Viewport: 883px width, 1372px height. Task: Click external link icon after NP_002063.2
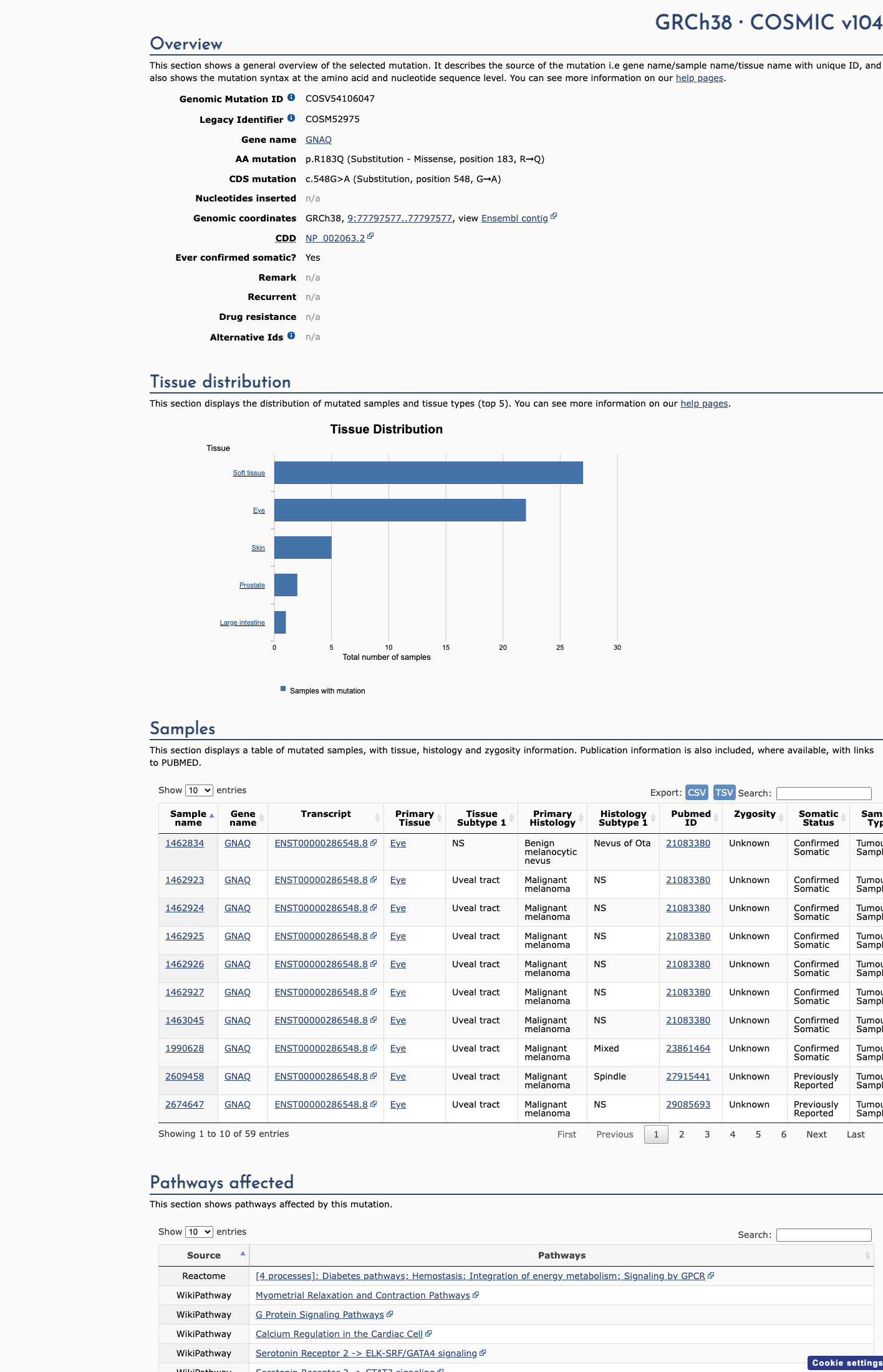[x=370, y=236]
